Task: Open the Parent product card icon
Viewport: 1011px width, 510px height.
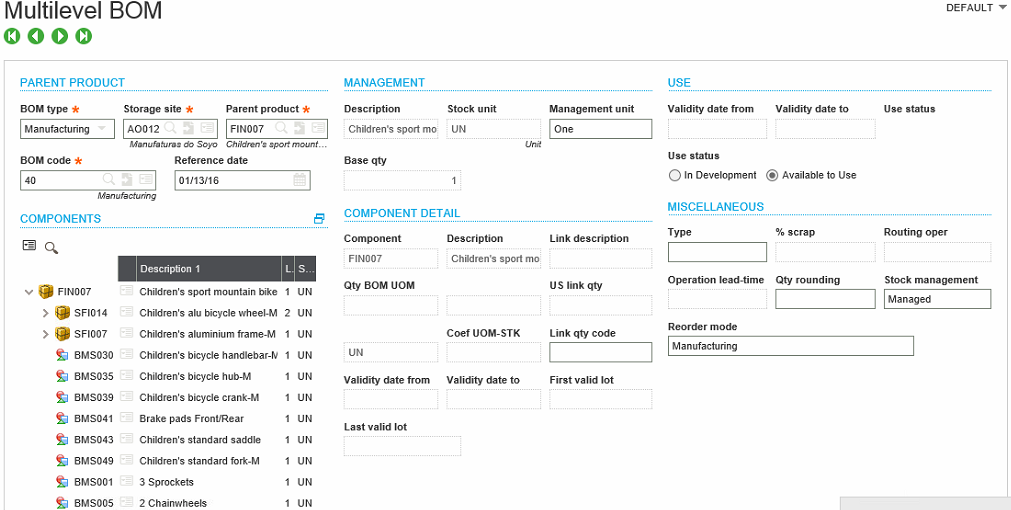Action: 317,128
